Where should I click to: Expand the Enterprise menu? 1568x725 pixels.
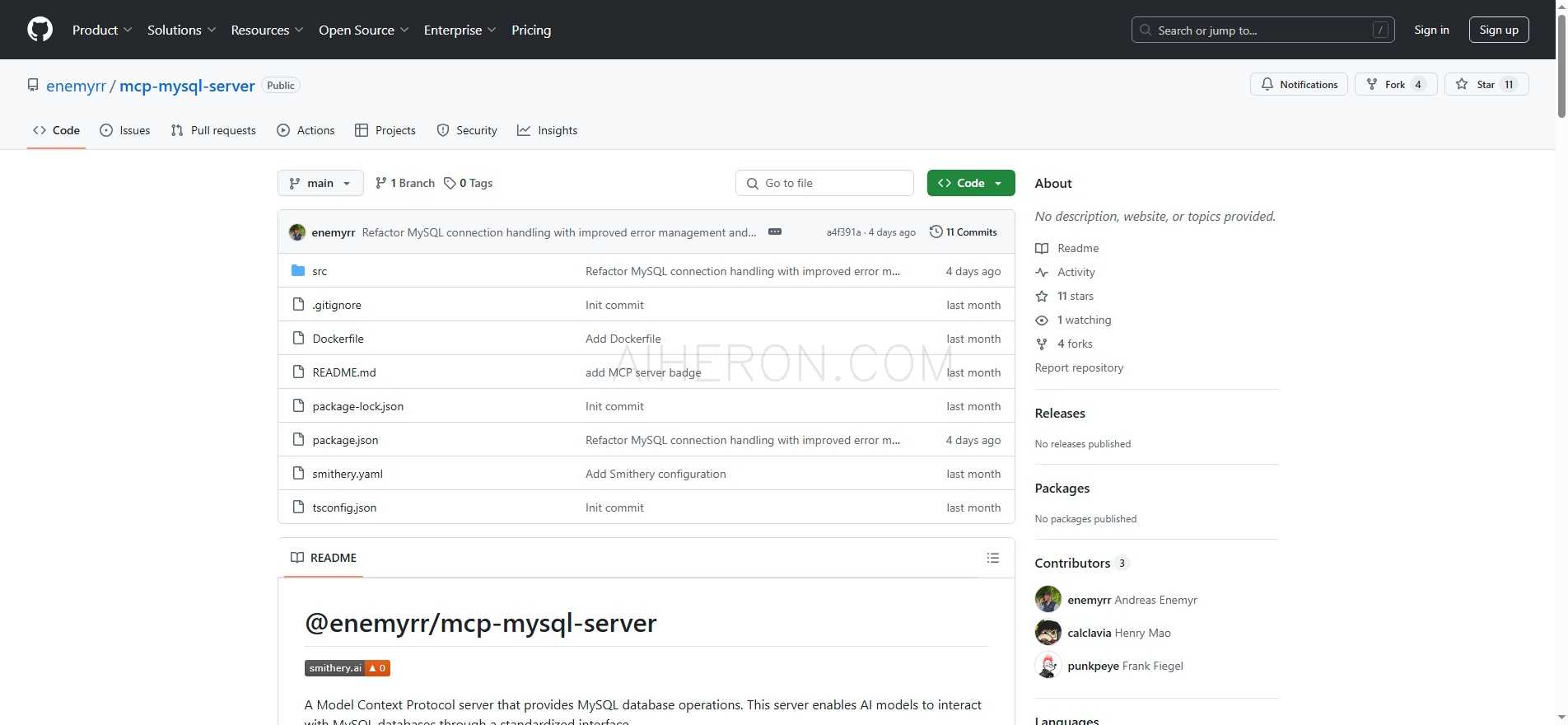click(x=460, y=30)
